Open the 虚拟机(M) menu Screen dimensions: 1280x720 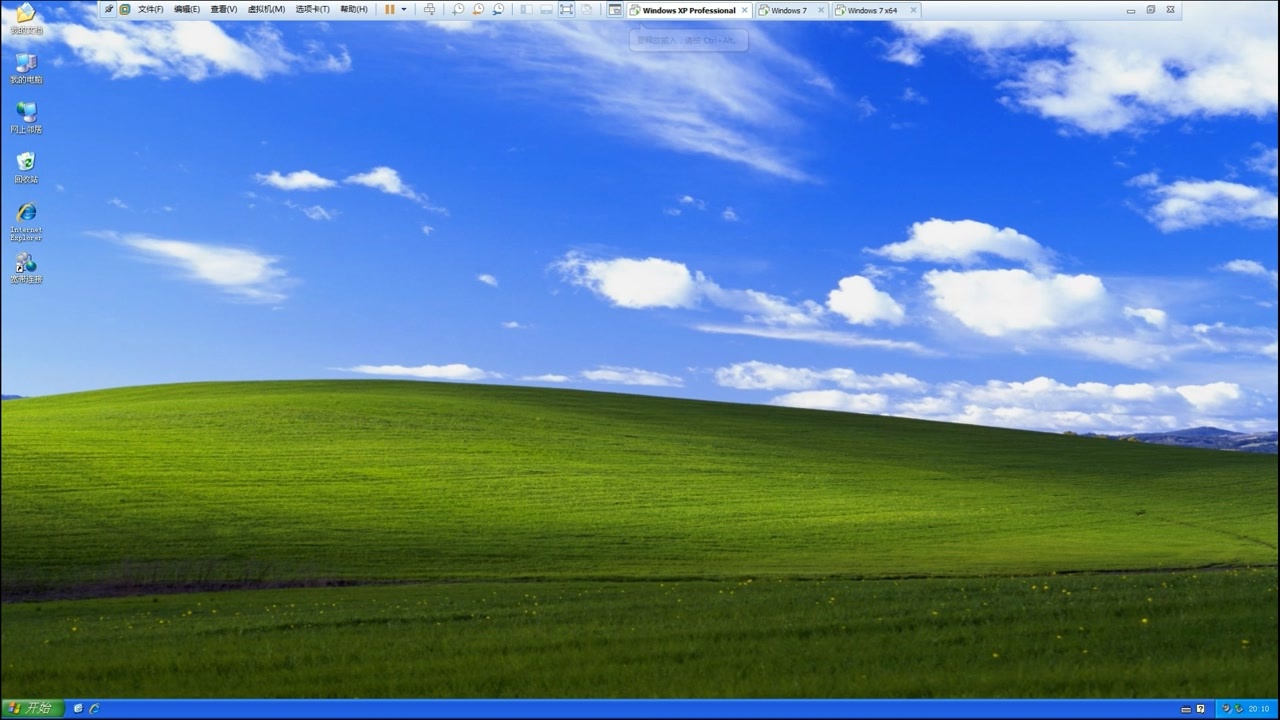(x=266, y=10)
